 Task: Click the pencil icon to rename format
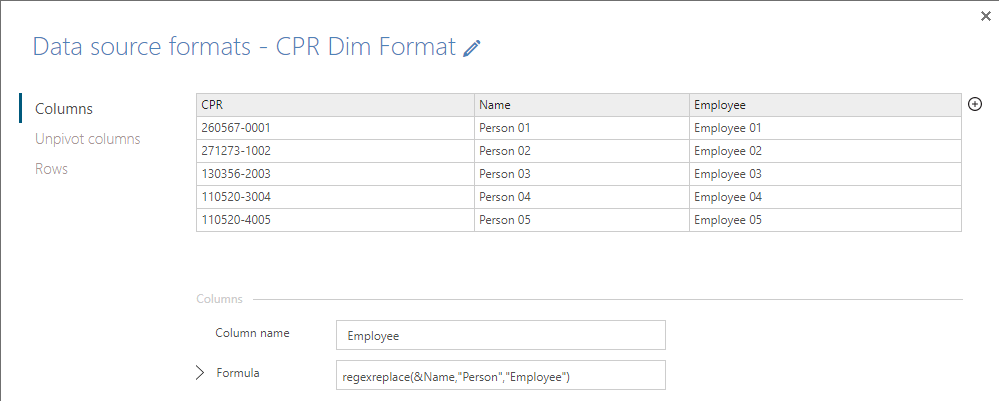click(472, 48)
